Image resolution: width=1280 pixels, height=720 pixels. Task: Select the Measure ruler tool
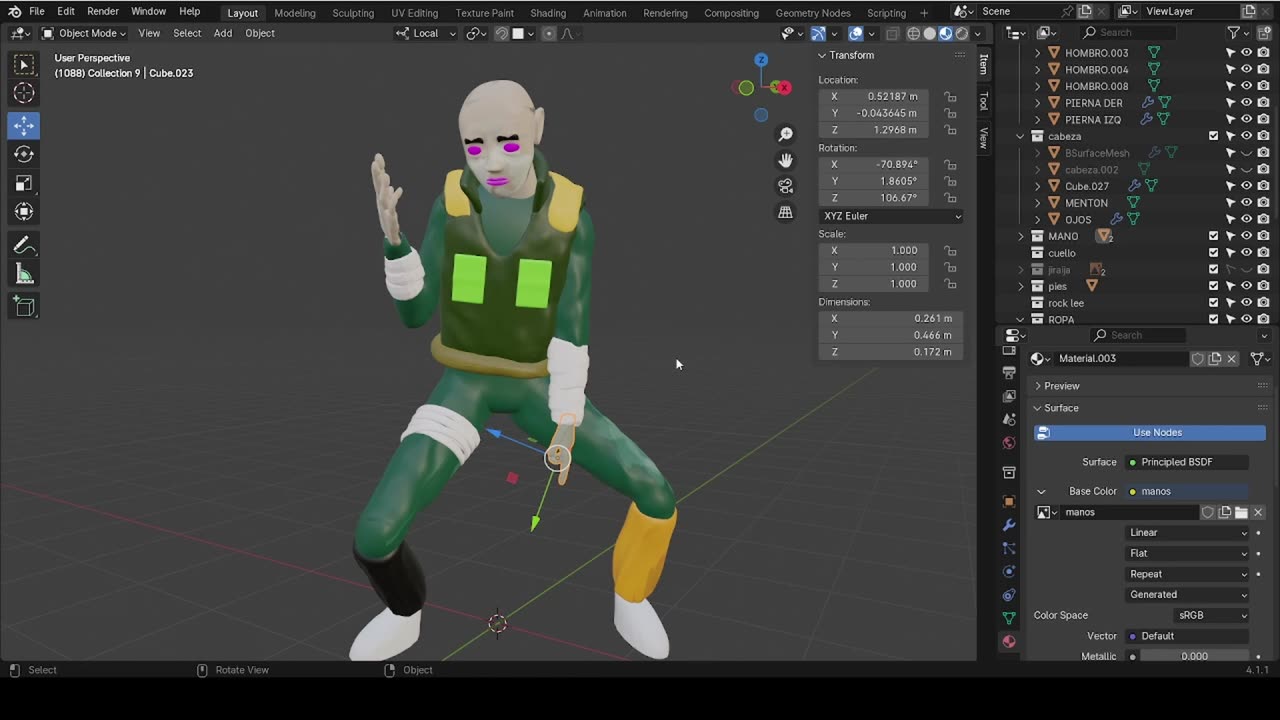tap(24, 275)
